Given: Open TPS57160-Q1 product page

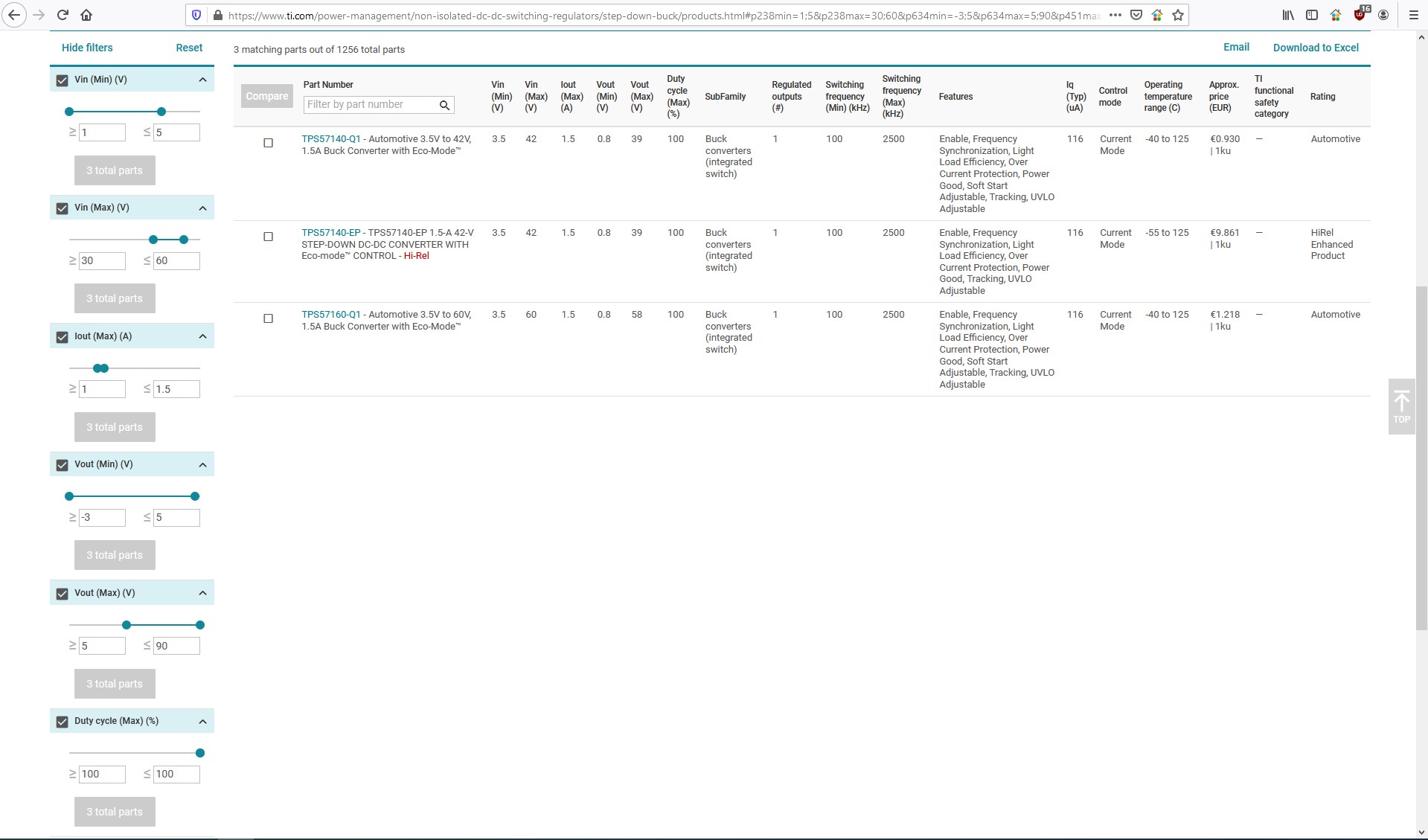Looking at the screenshot, I should click(330, 315).
